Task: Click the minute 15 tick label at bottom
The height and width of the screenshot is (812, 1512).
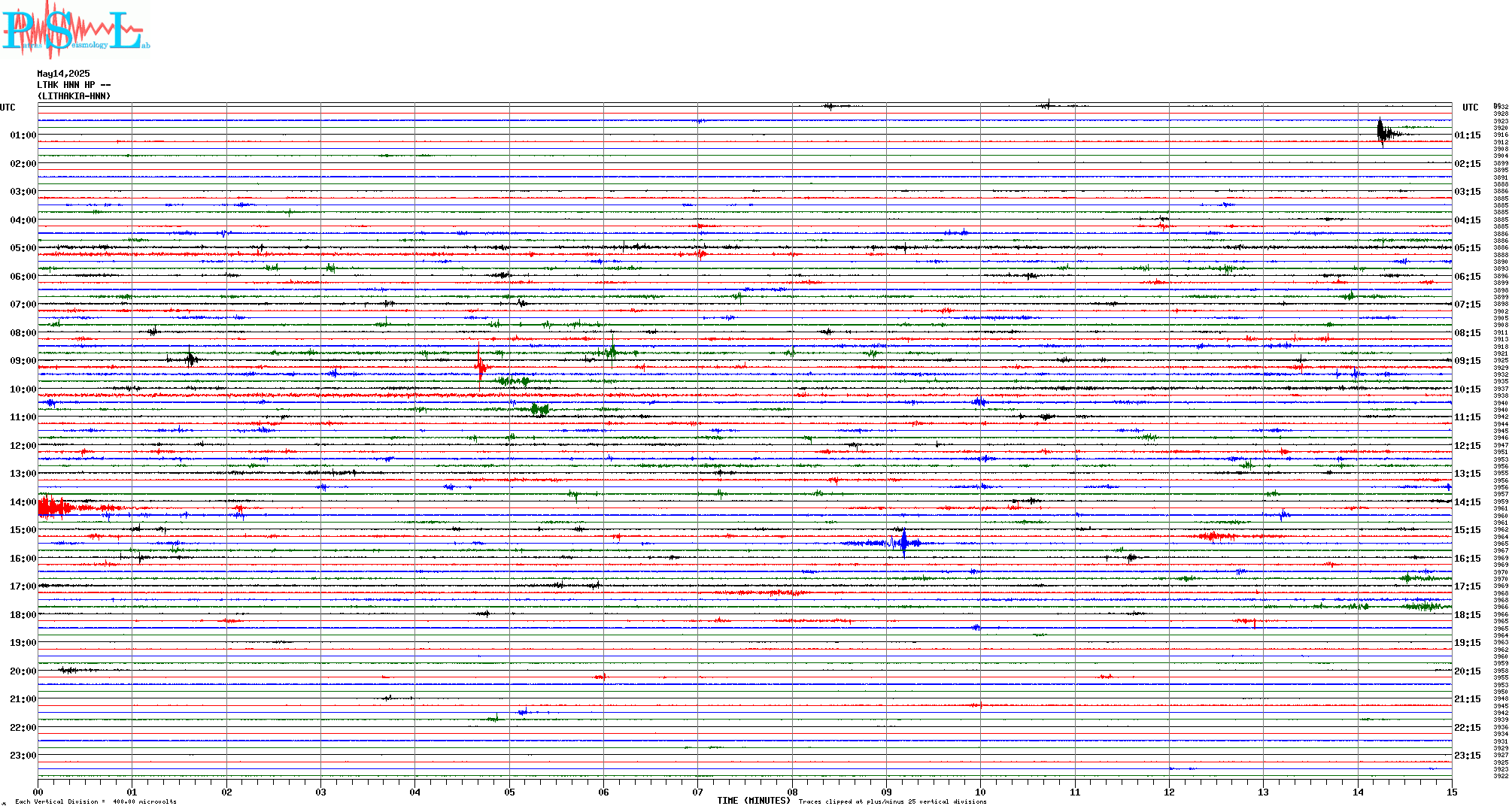Action: tap(1451, 792)
